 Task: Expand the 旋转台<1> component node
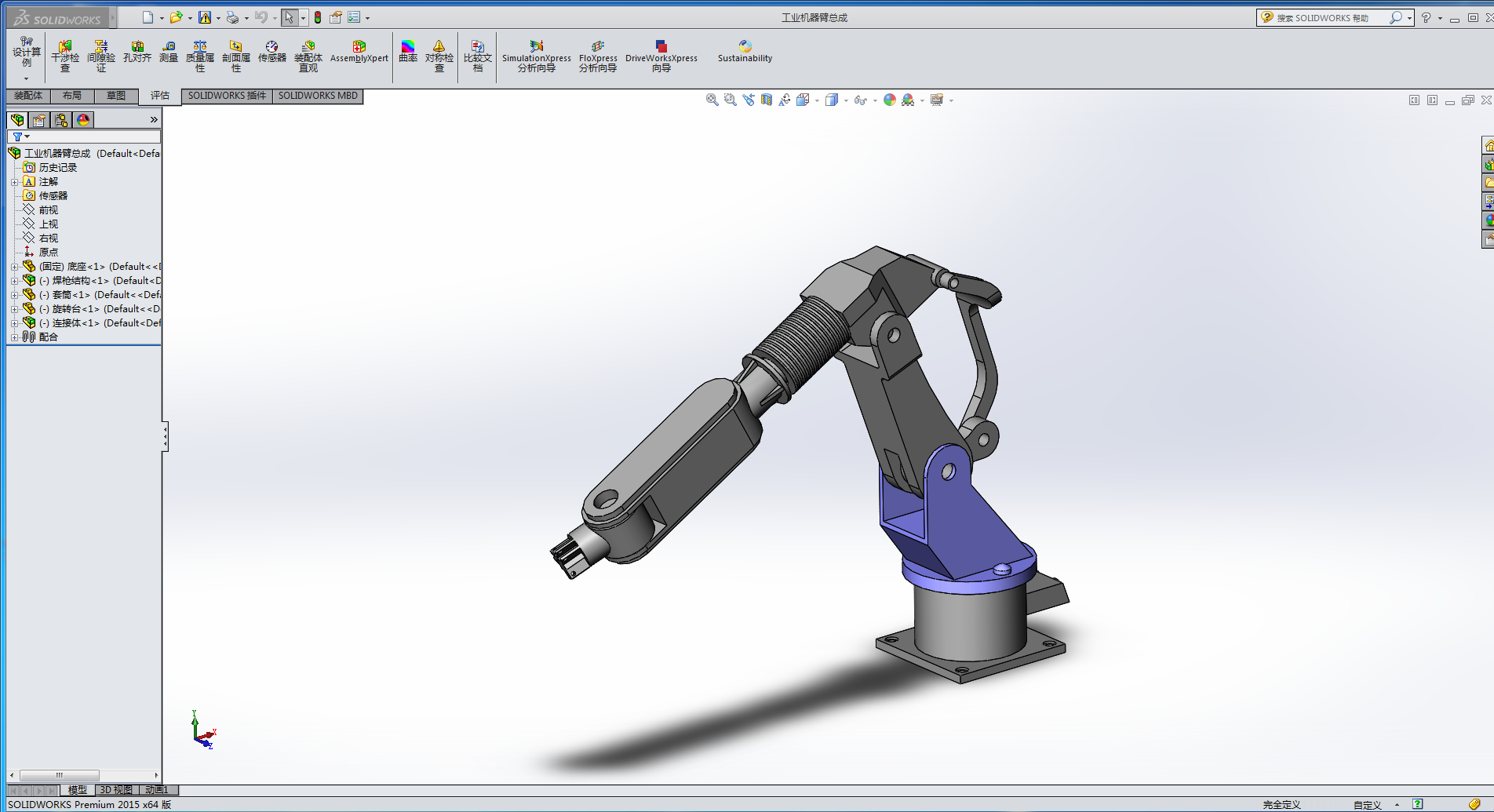tap(14, 309)
